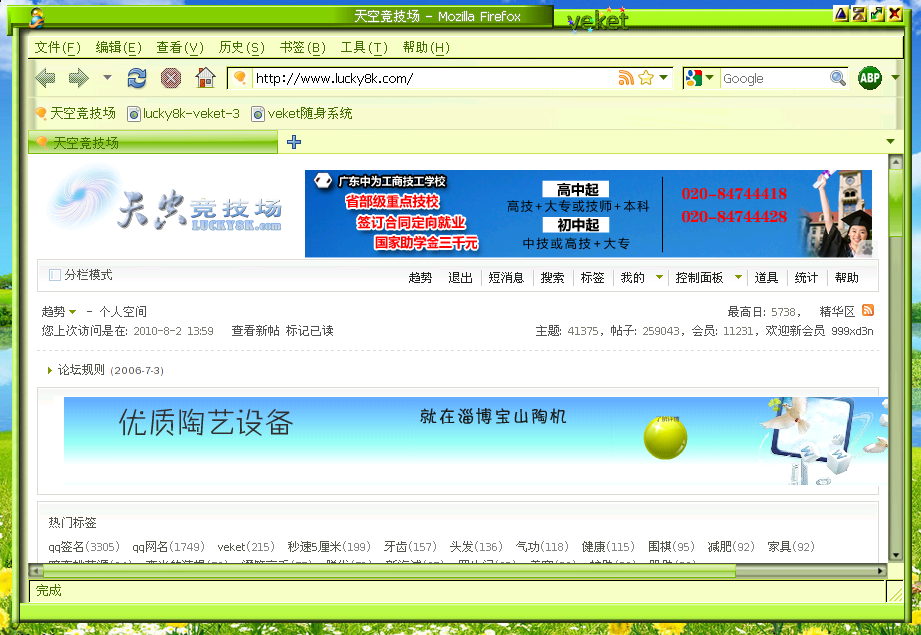
Task: Click the vertical scrollbar up arrow
Action: pyautogui.click(x=895, y=162)
